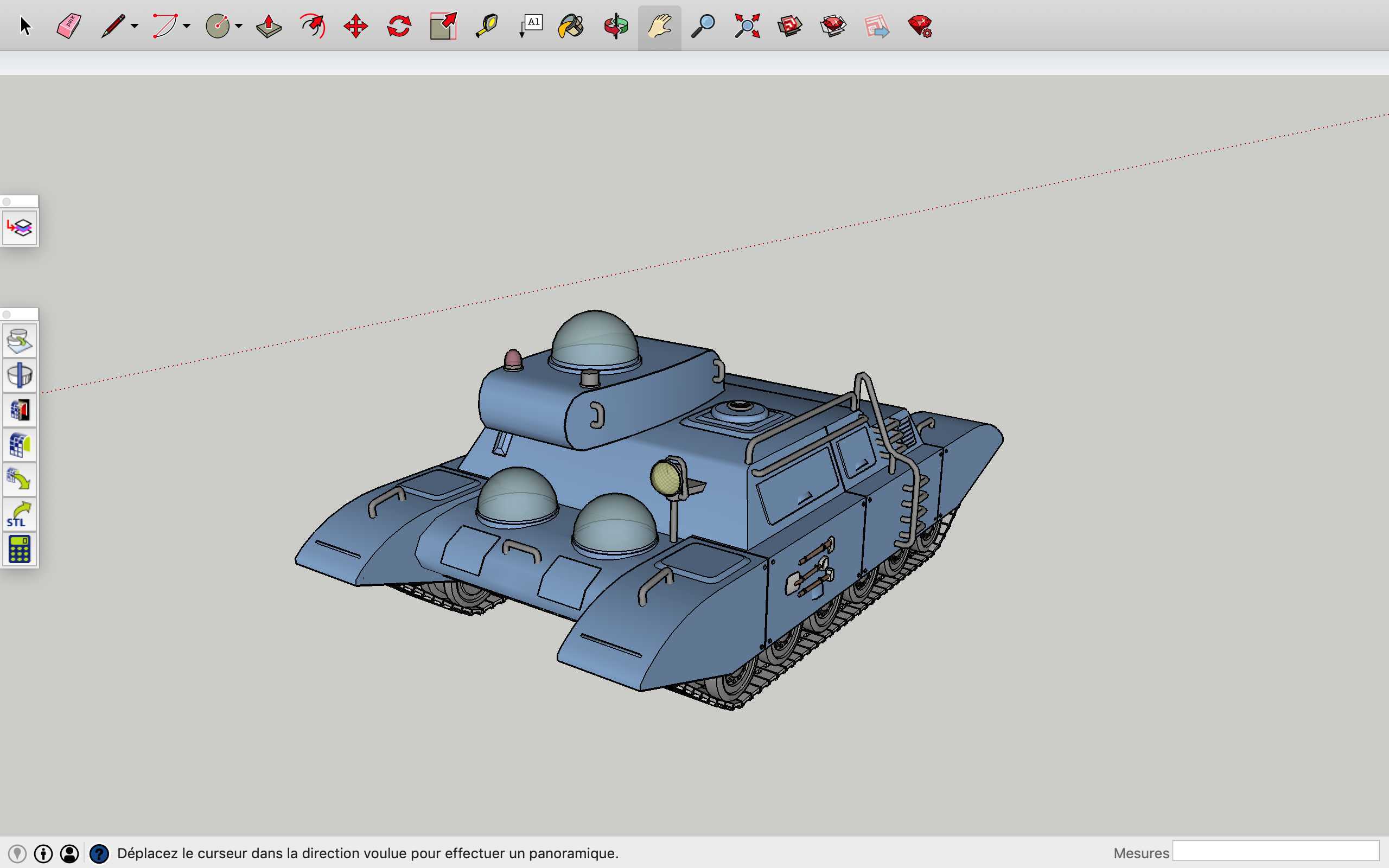The height and width of the screenshot is (868, 1389).
Task: Select the Text label tool
Action: tap(531, 27)
